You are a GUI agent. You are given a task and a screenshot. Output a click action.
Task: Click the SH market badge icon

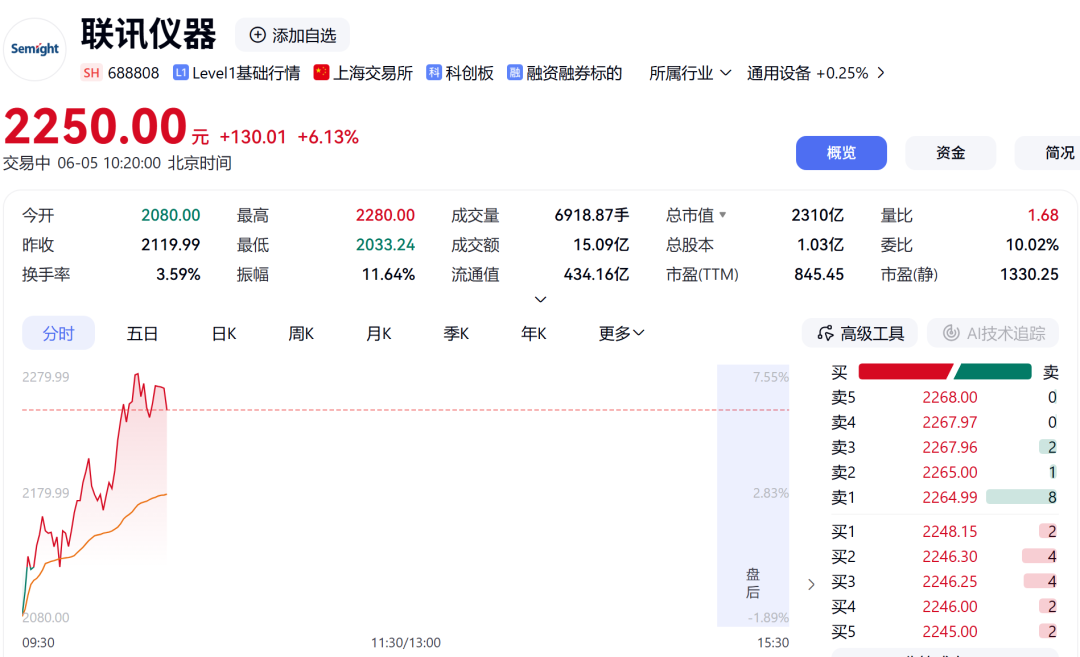[91, 73]
